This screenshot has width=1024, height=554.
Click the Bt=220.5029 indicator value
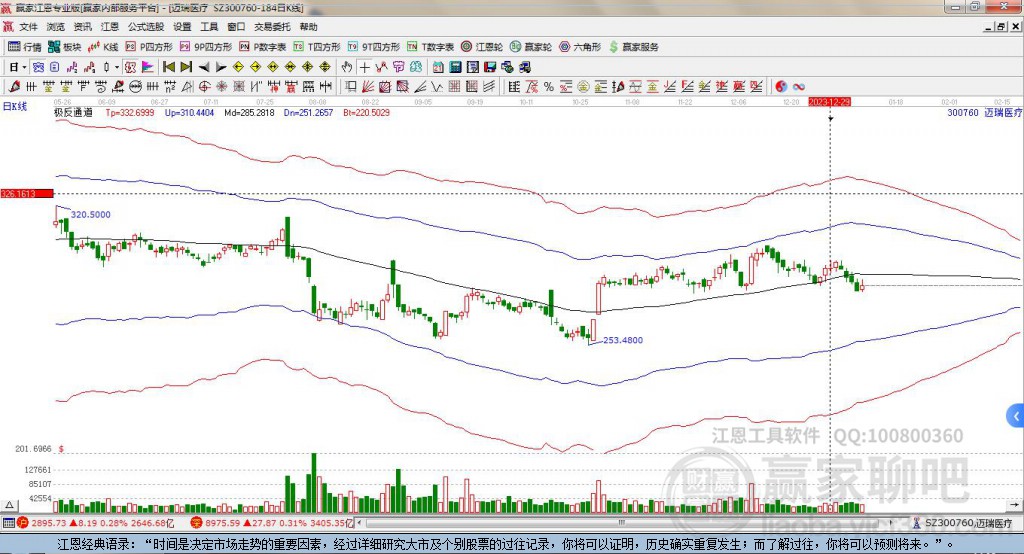coord(366,112)
